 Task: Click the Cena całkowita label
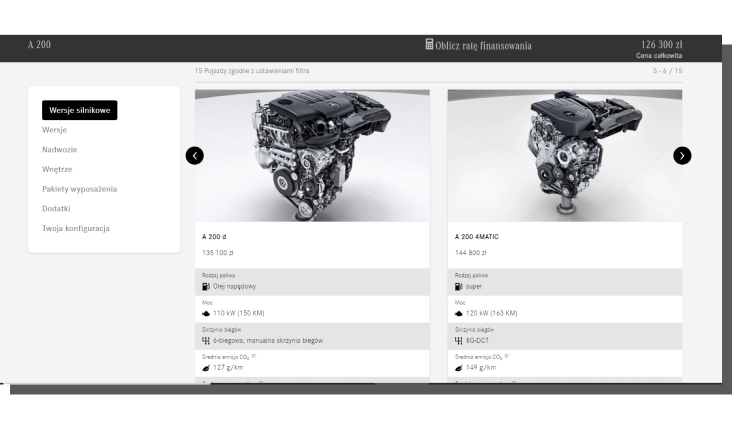pos(659,56)
